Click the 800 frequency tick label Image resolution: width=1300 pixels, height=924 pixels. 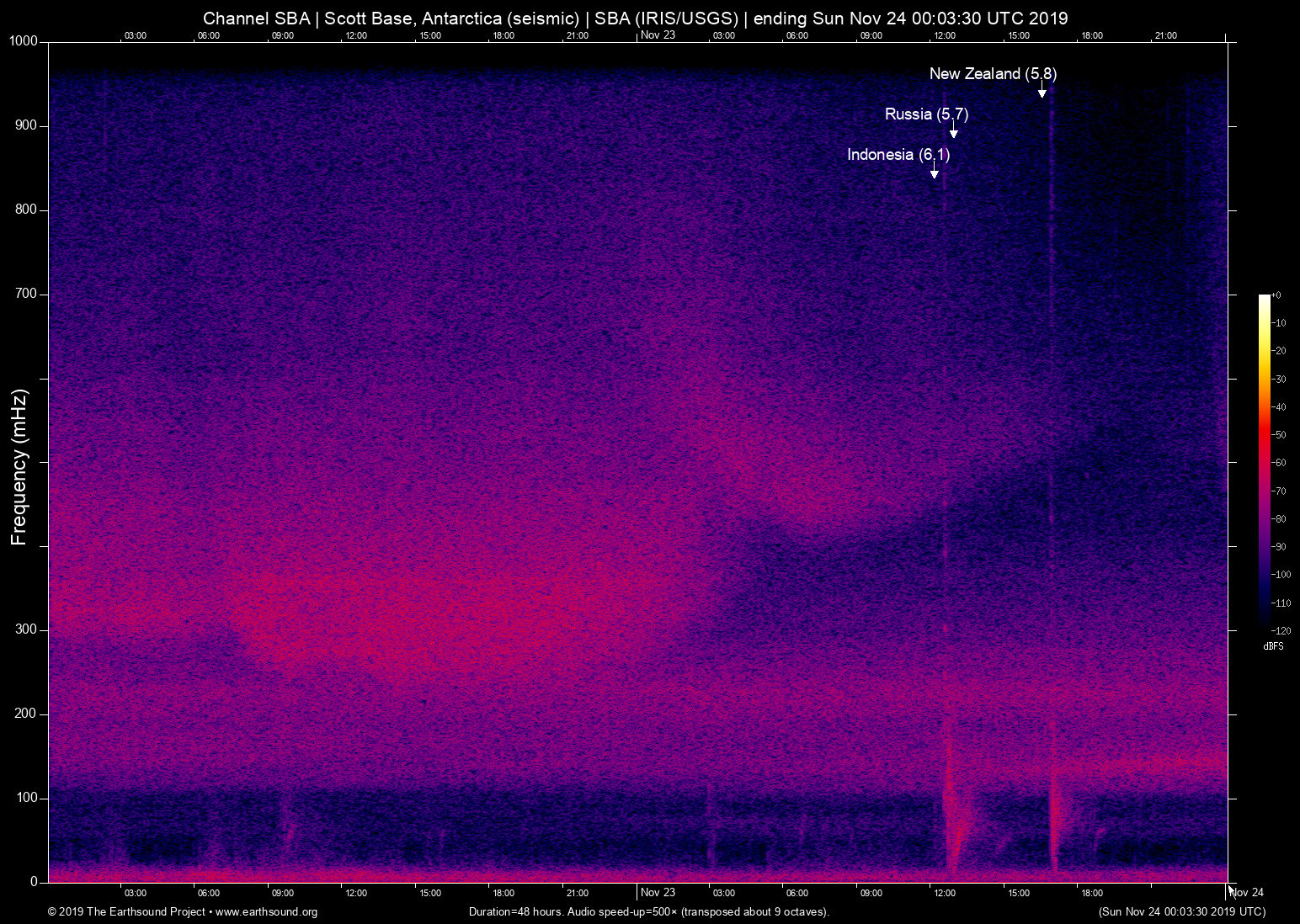click(x=27, y=210)
